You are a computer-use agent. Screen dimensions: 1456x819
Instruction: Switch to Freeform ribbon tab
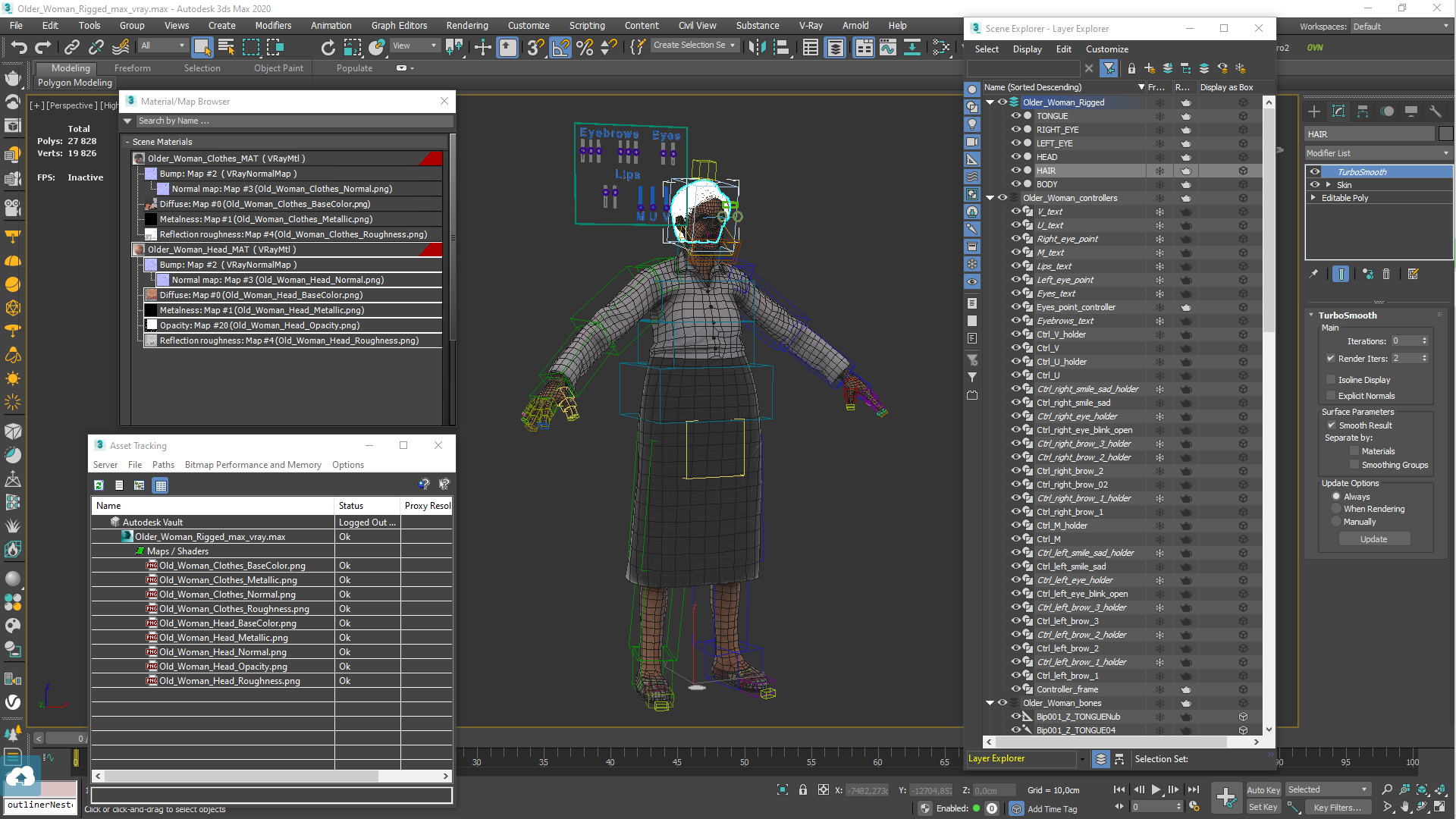(133, 68)
